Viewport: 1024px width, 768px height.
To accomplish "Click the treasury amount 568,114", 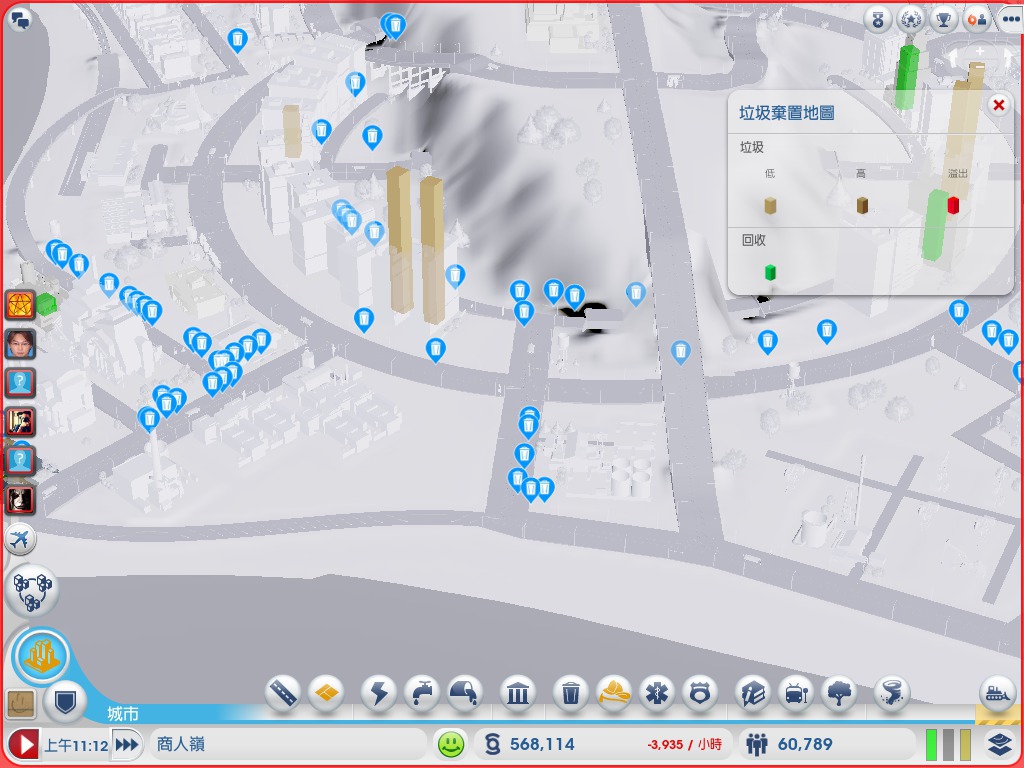I will click(542, 744).
